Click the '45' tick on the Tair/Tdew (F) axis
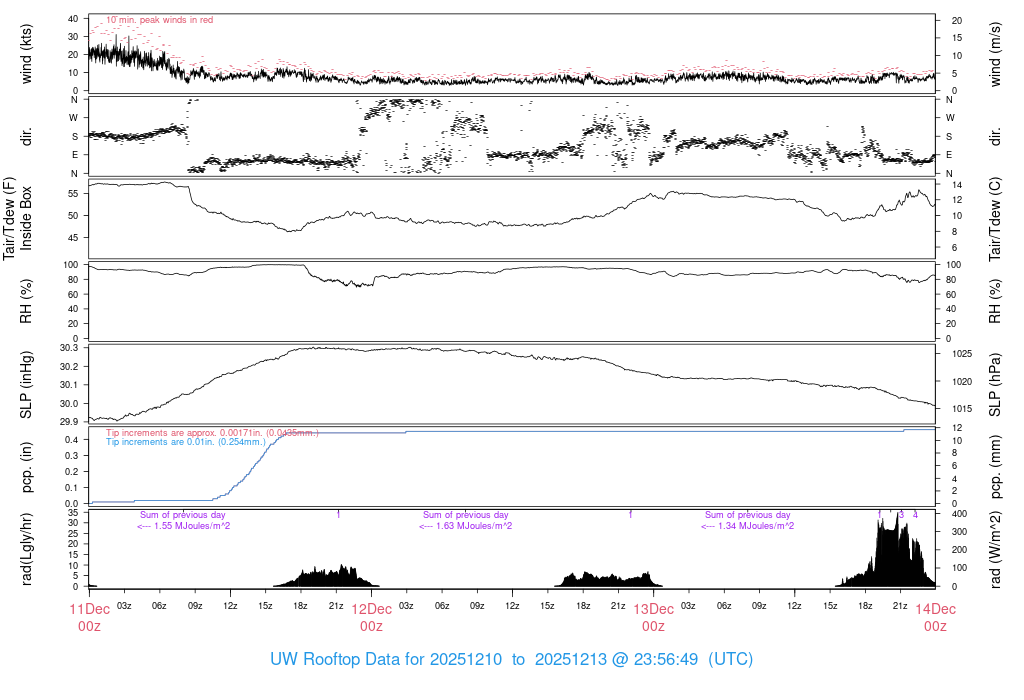This screenshot has height=700, width=1024. [x=73, y=238]
